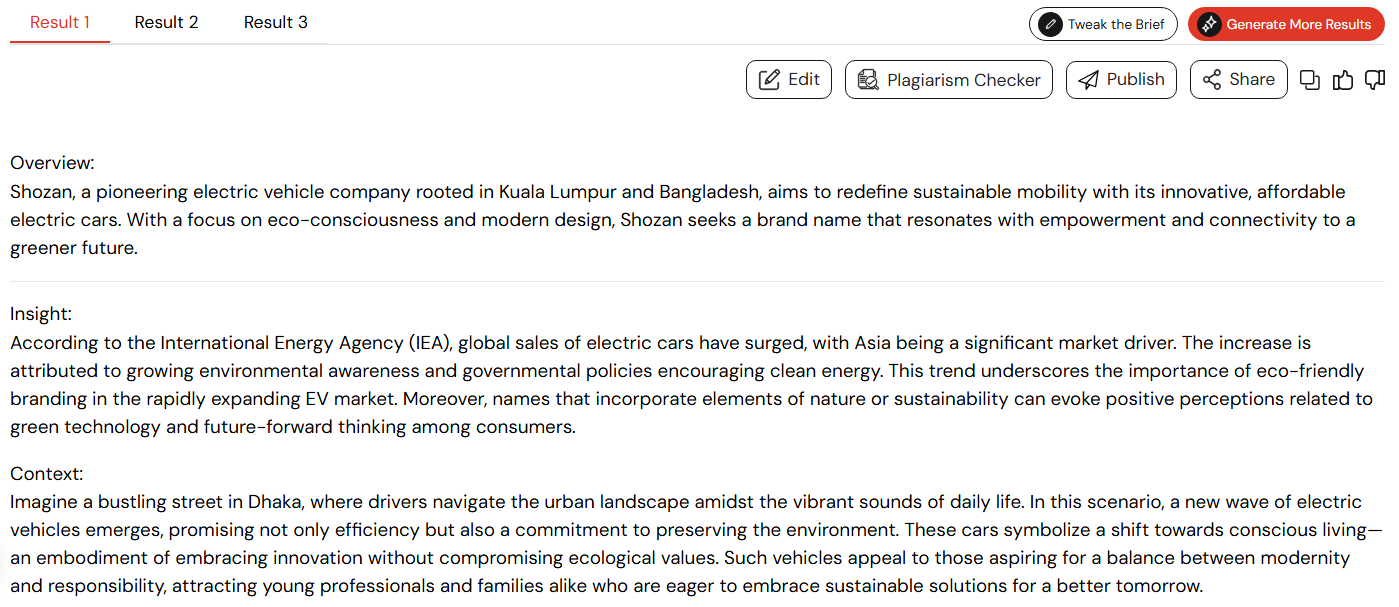Click the Overview heading
This screenshot has height=607, width=1399.
click(52, 163)
